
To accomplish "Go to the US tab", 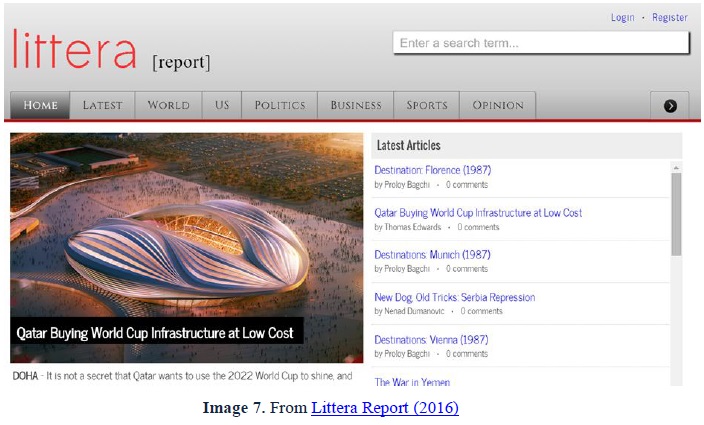I will [x=222, y=105].
